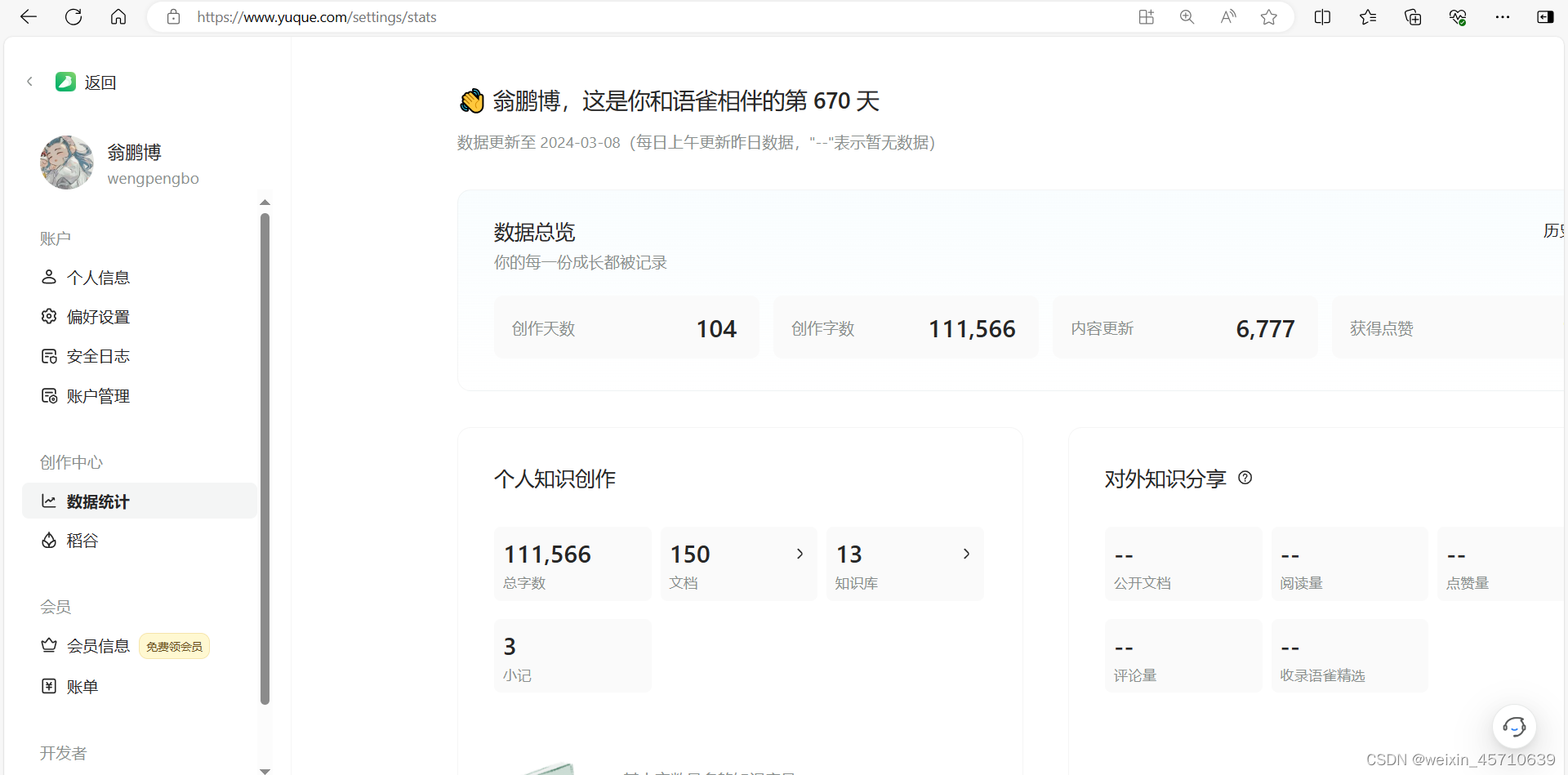Viewport: 1568px width, 775px height.
Task: Open the apps grid icon in address bar
Action: 1147,17
